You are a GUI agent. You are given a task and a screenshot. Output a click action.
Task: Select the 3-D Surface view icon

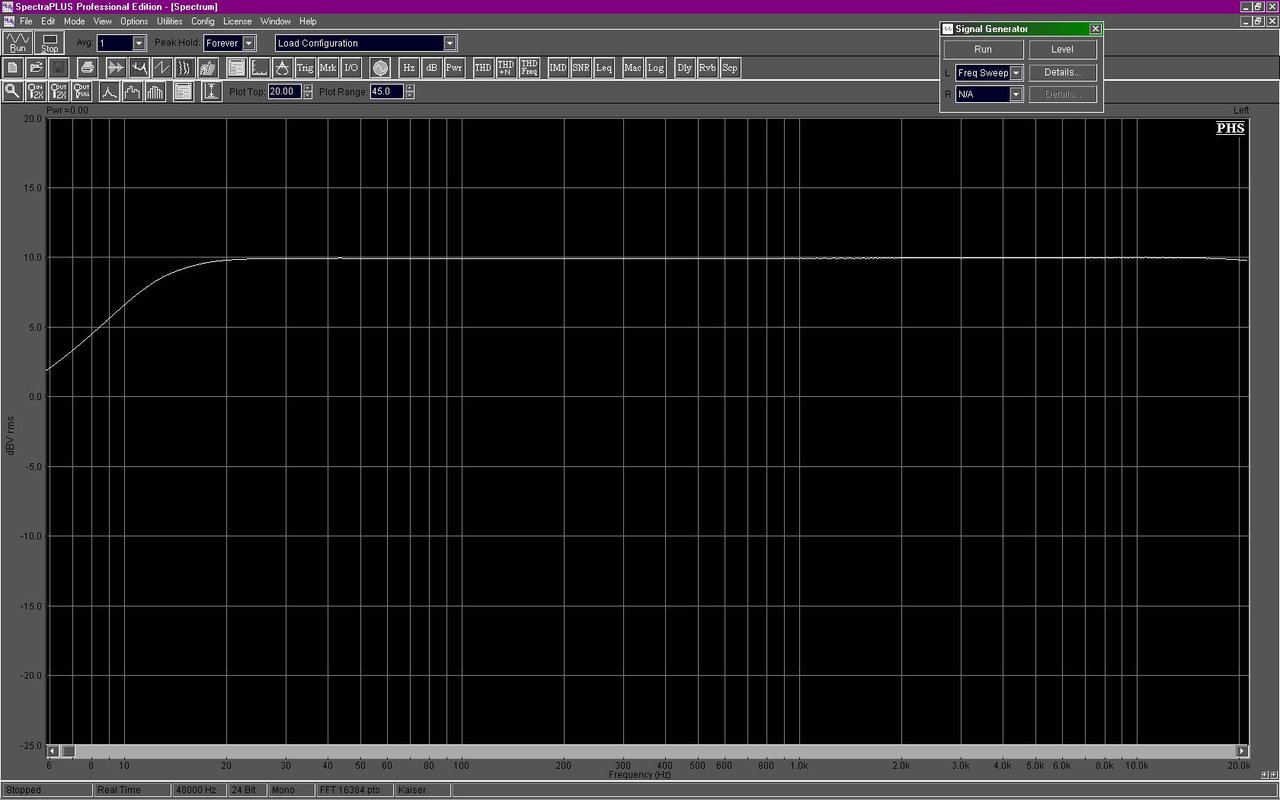[x=207, y=68]
